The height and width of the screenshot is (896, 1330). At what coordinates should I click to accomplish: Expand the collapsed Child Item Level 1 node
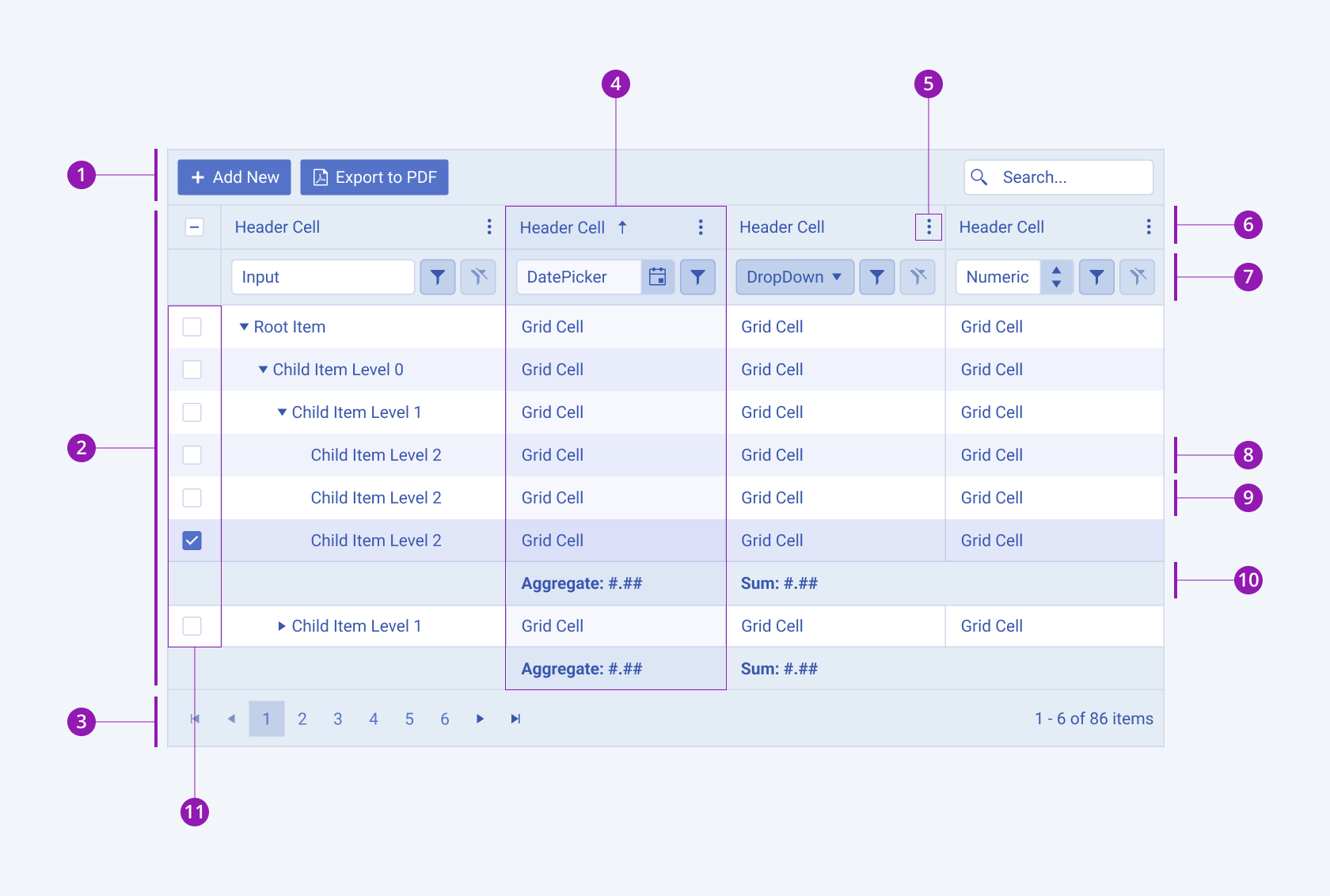click(x=282, y=626)
